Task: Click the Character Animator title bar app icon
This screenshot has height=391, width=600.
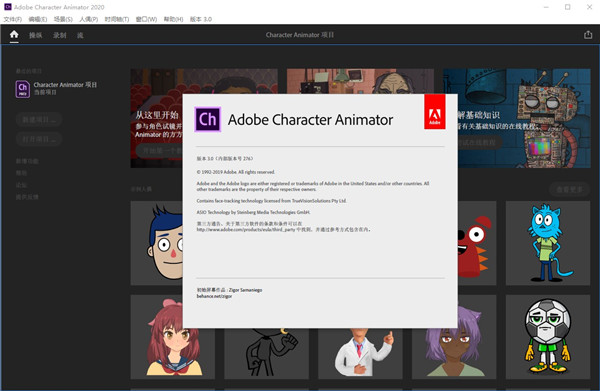Action: tap(7, 7)
